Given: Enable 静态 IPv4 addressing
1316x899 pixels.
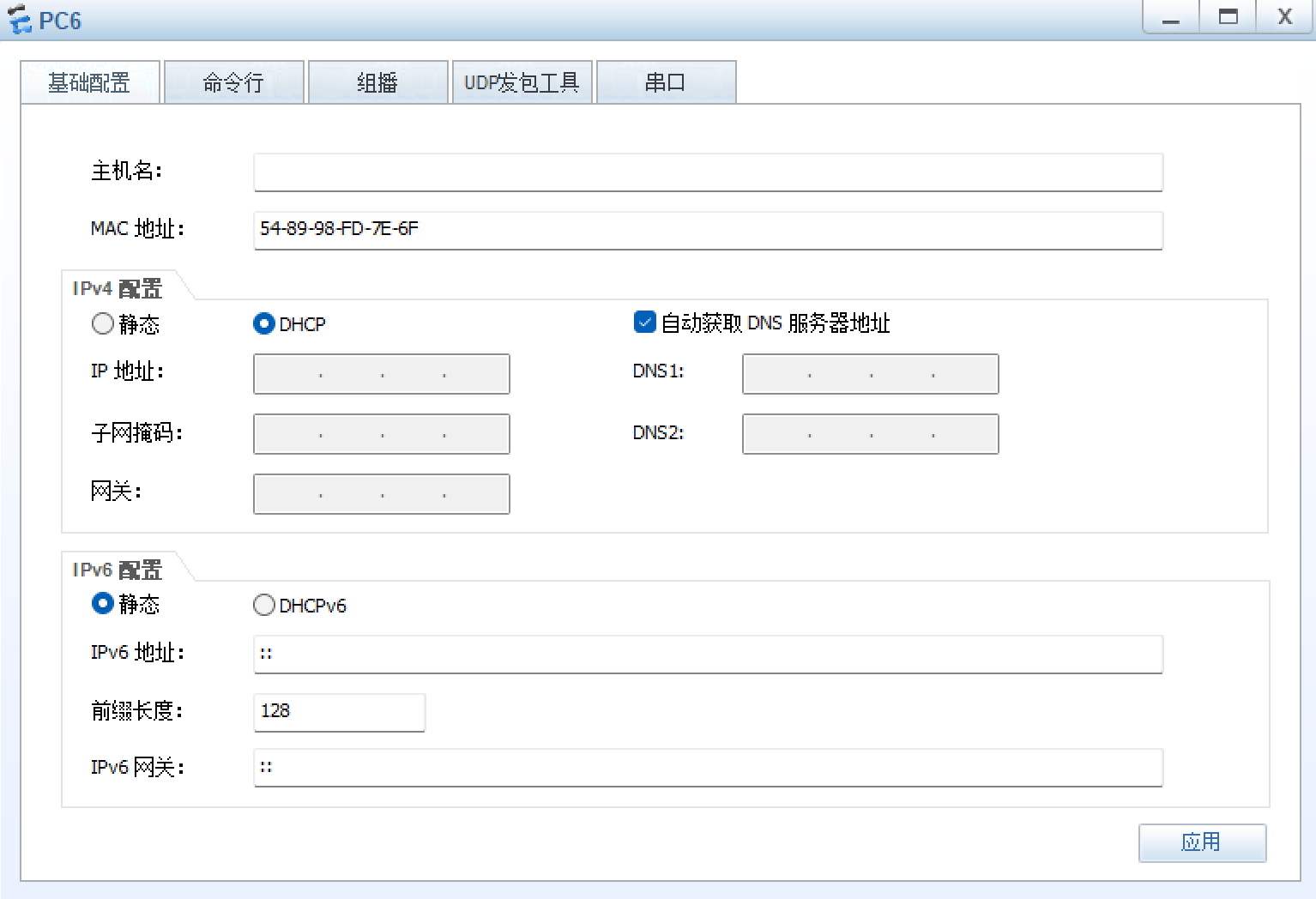Looking at the screenshot, I should coord(102,323).
